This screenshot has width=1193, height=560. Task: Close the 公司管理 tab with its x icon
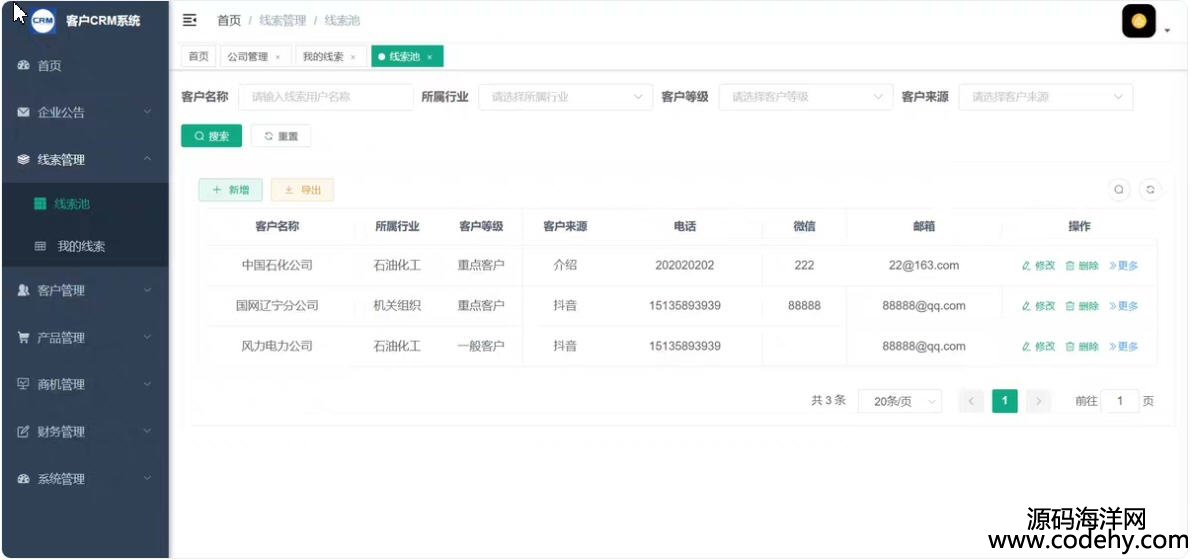tap(278, 57)
